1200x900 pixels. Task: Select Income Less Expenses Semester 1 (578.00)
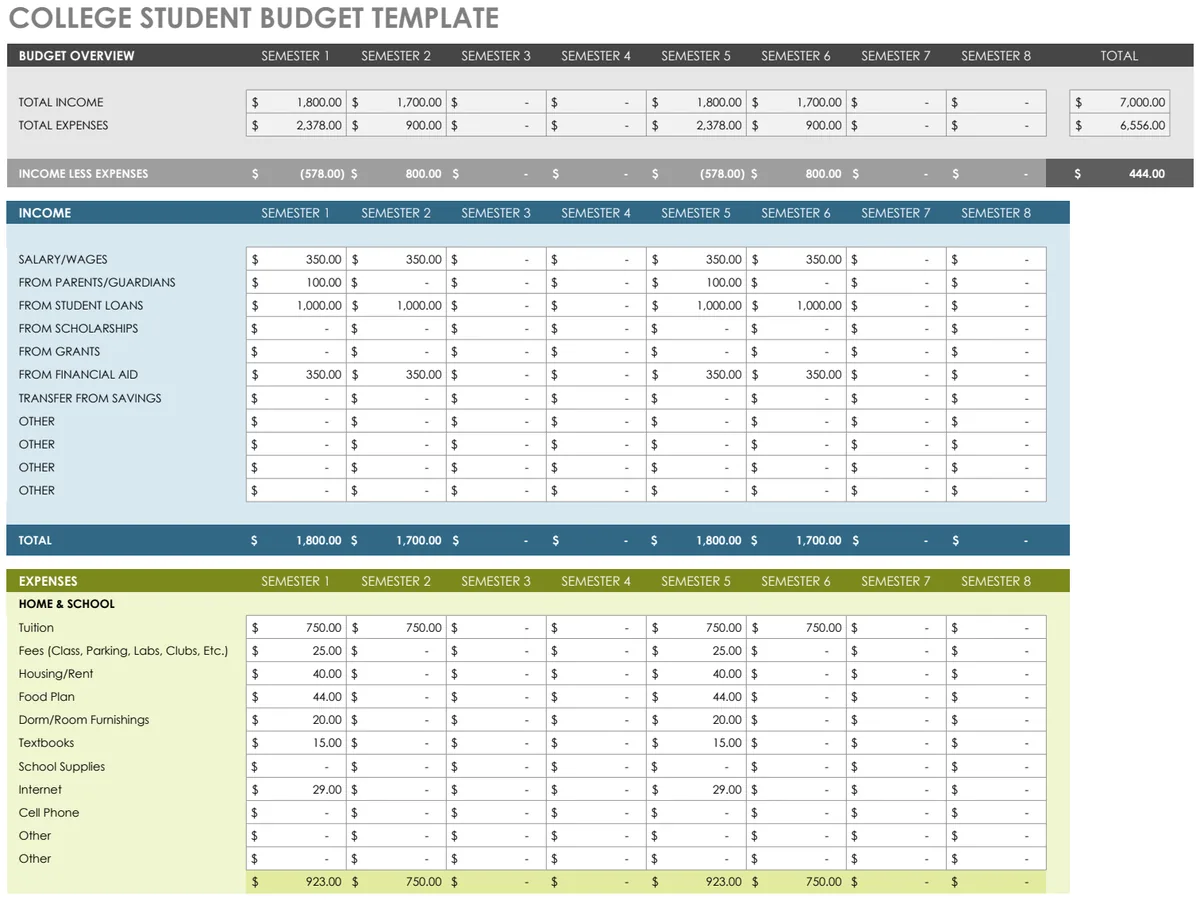(296, 174)
